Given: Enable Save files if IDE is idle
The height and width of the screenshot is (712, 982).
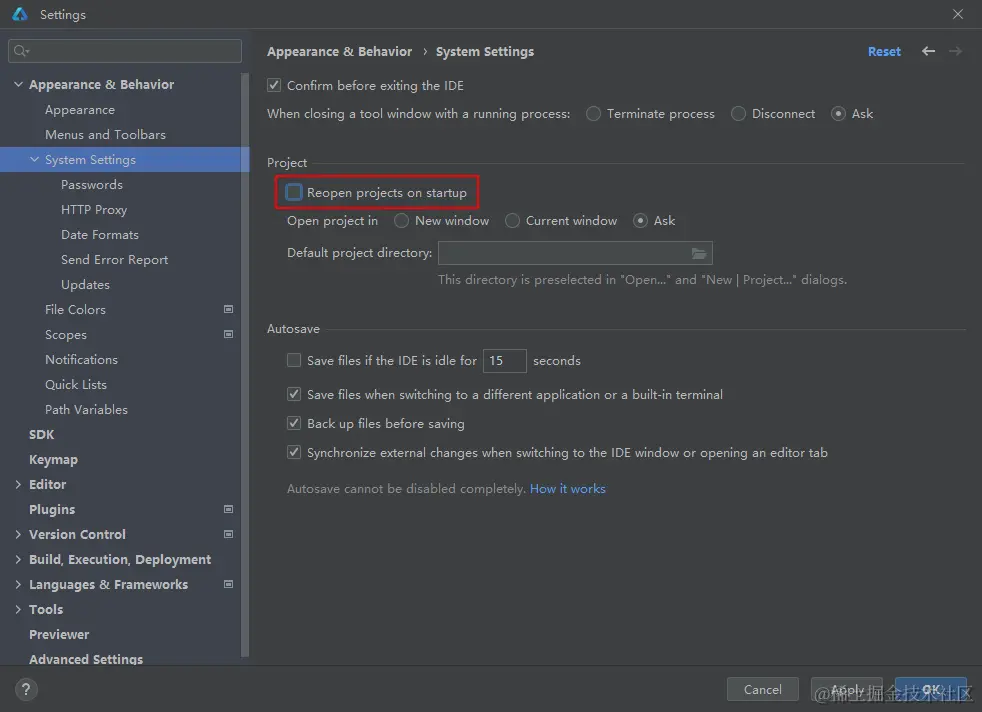Looking at the screenshot, I should pos(294,360).
